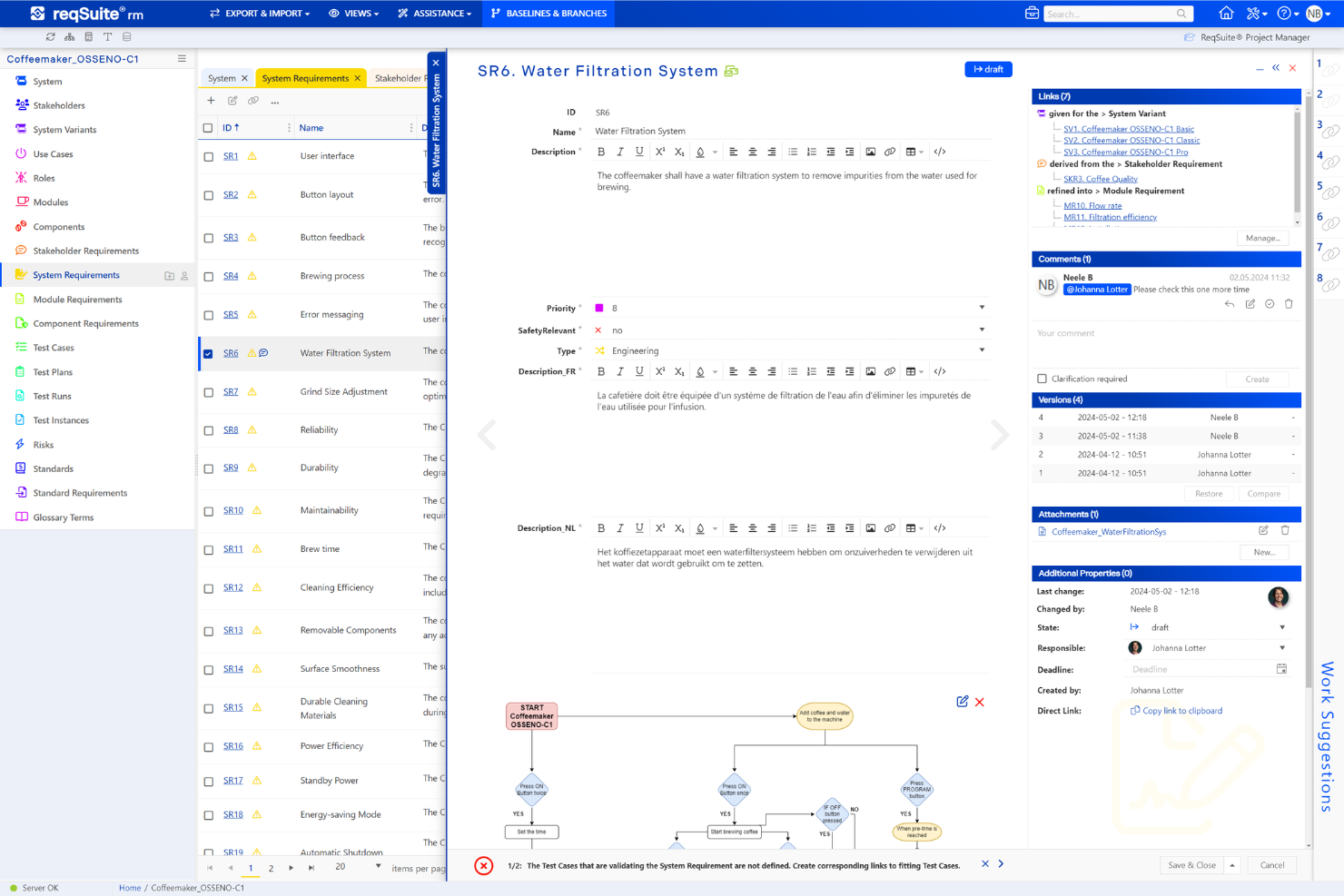Edit the flowchart diagram with blue pencil icon
1344x896 pixels.
click(x=963, y=702)
